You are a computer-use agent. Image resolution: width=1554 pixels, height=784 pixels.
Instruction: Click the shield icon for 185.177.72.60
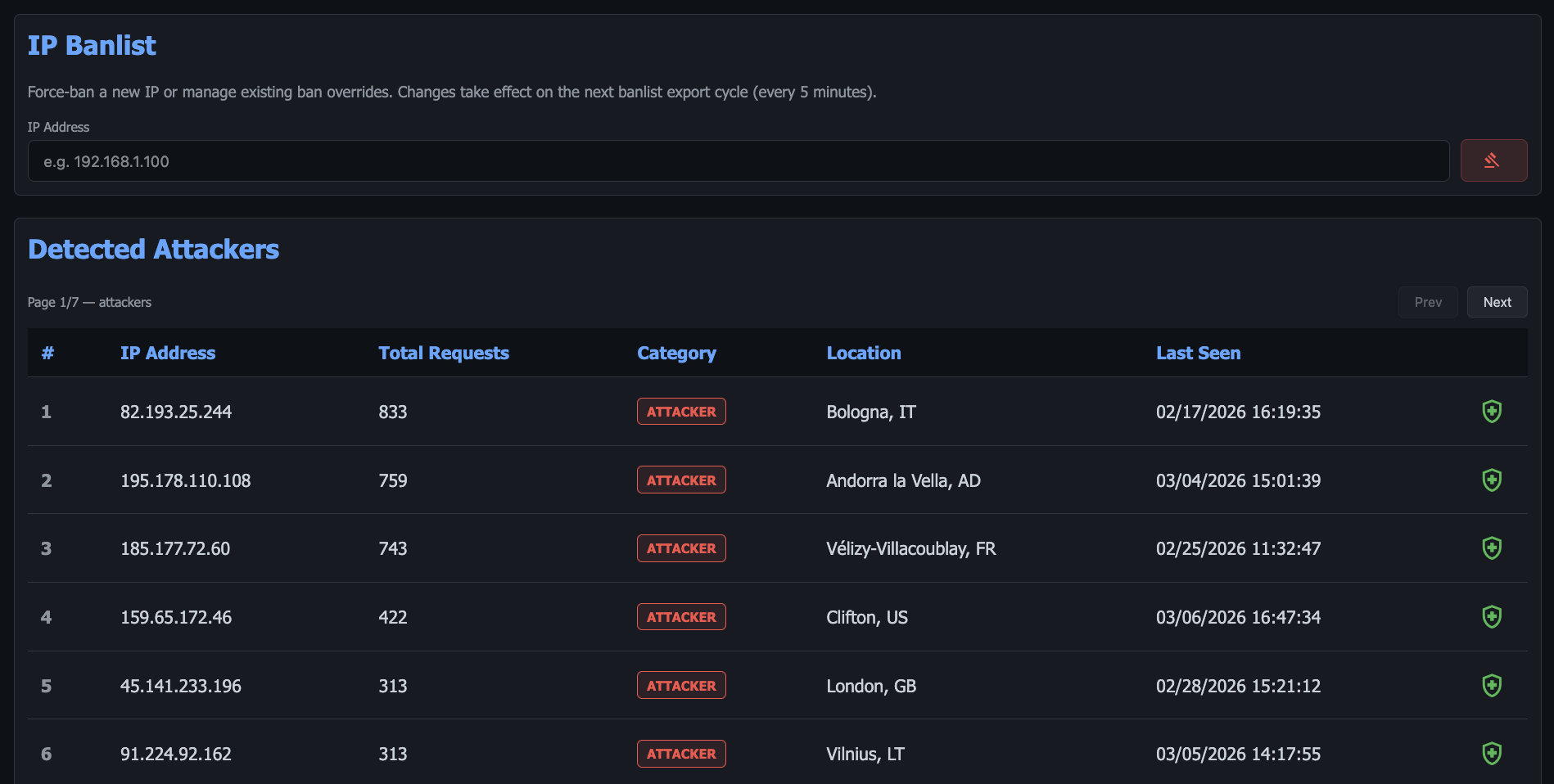click(x=1493, y=548)
